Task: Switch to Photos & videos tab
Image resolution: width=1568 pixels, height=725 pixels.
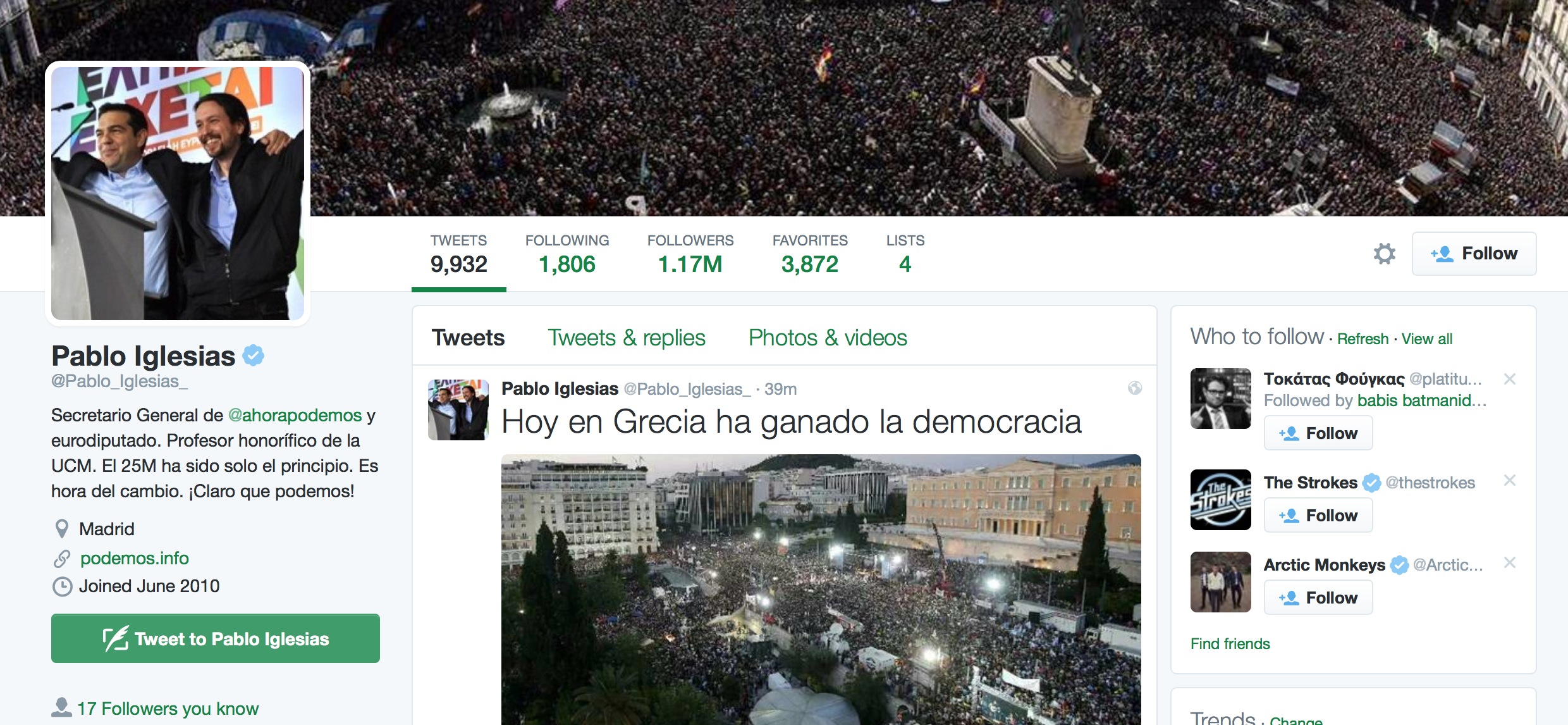Action: coord(828,338)
